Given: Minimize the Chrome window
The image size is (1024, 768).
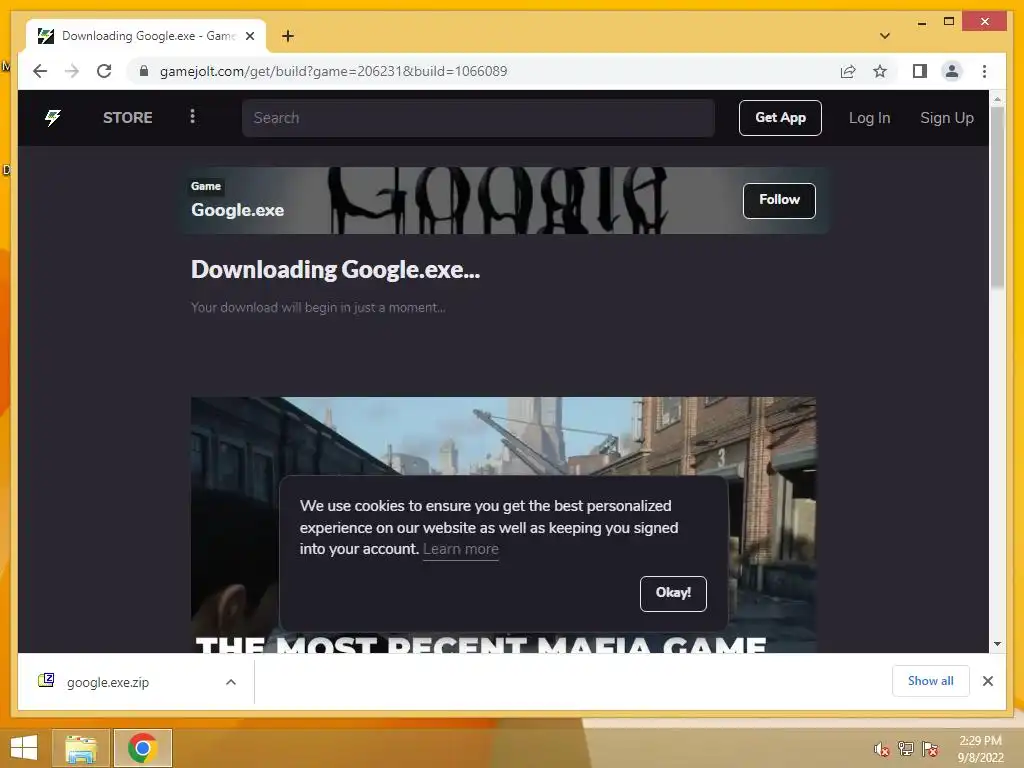Looking at the screenshot, I should pyautogui.click(x=921, y=23).
